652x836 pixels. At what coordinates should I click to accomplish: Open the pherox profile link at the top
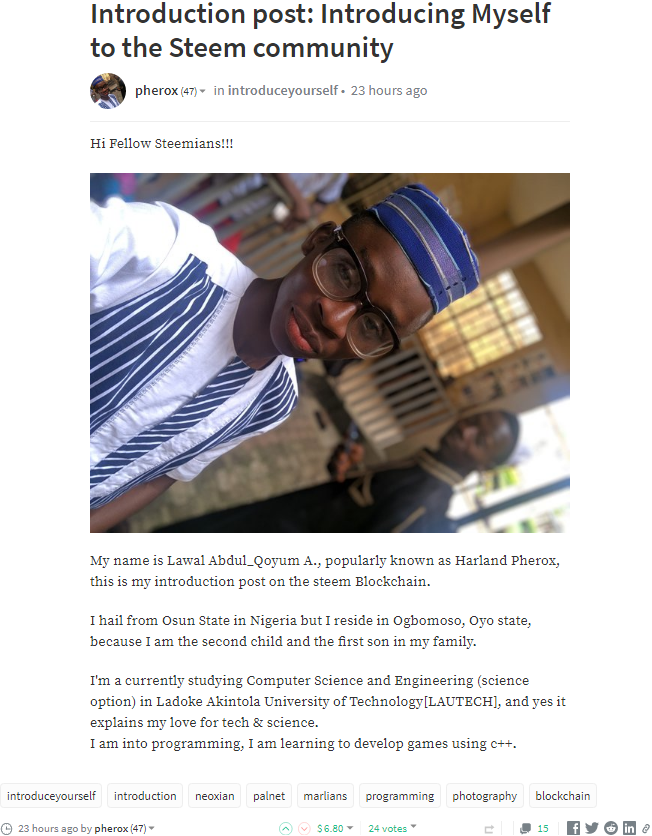click(x=156, y=91)
